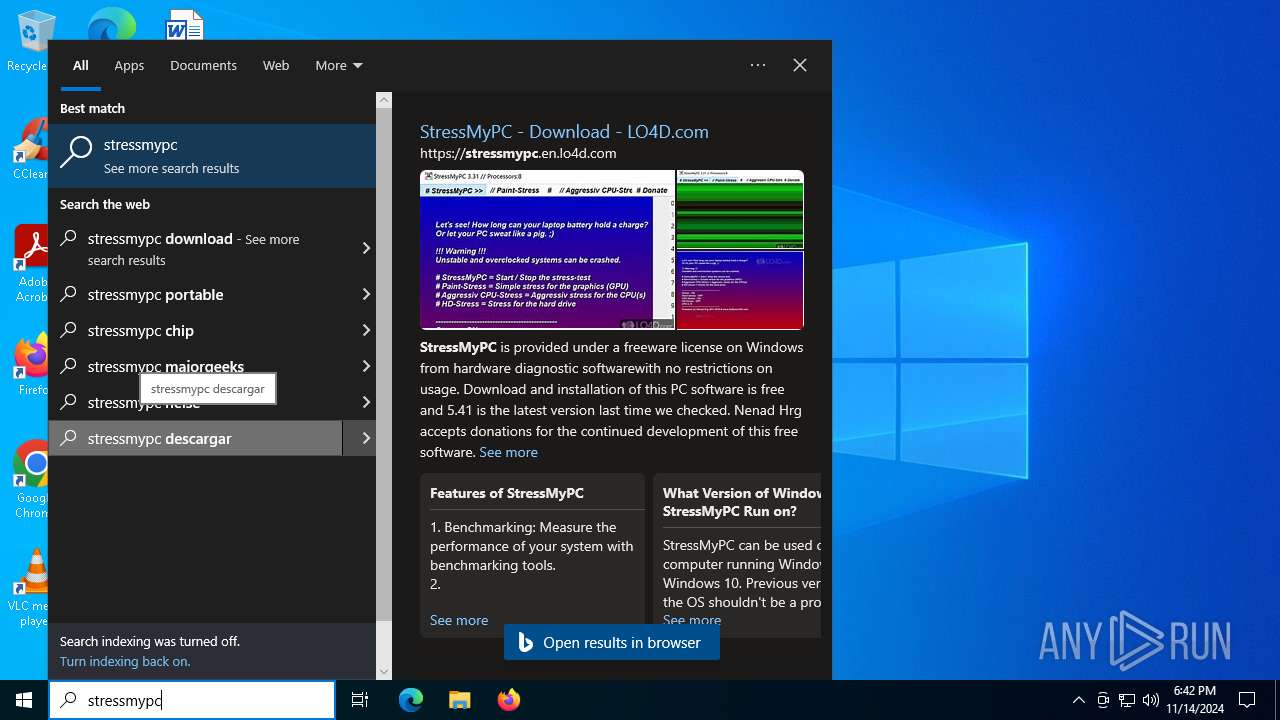Open the network status tray icon
This screenshot has height=720, width=1280.
[x=1127, y=700]
